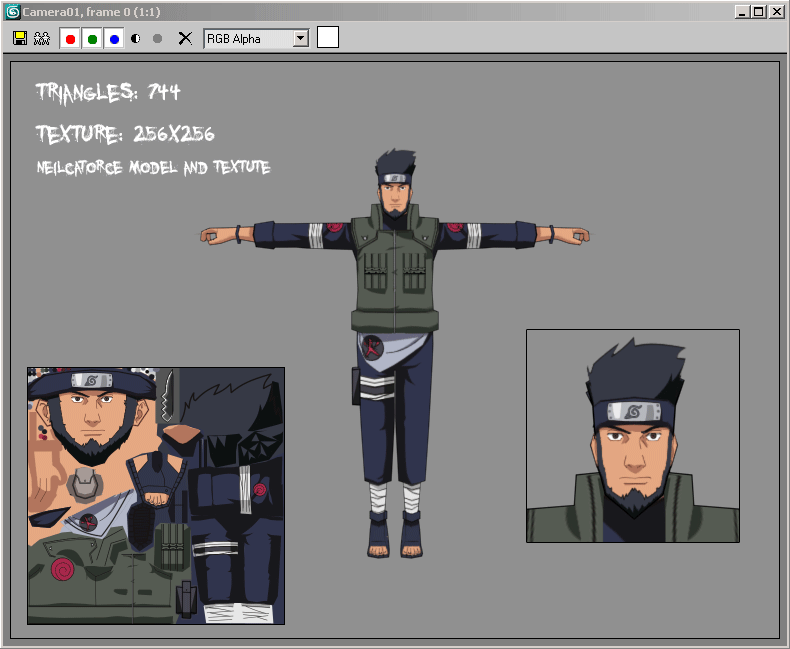This screenshot has width=790, height=649.
Task: Click the Save Bitmap floppy disk icon
Action: coord(20,38)
